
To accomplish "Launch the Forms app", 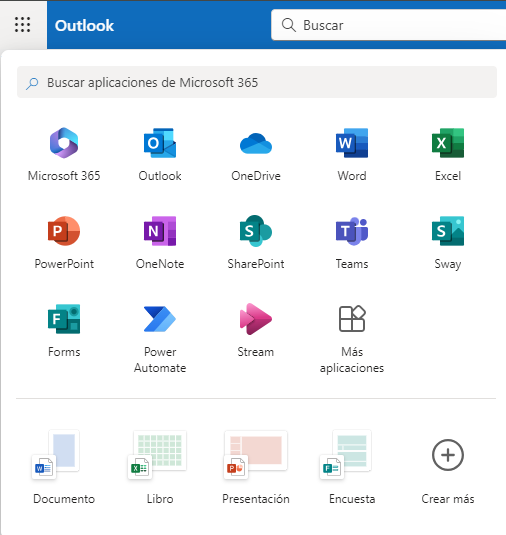I will click(x=64, y=330).
